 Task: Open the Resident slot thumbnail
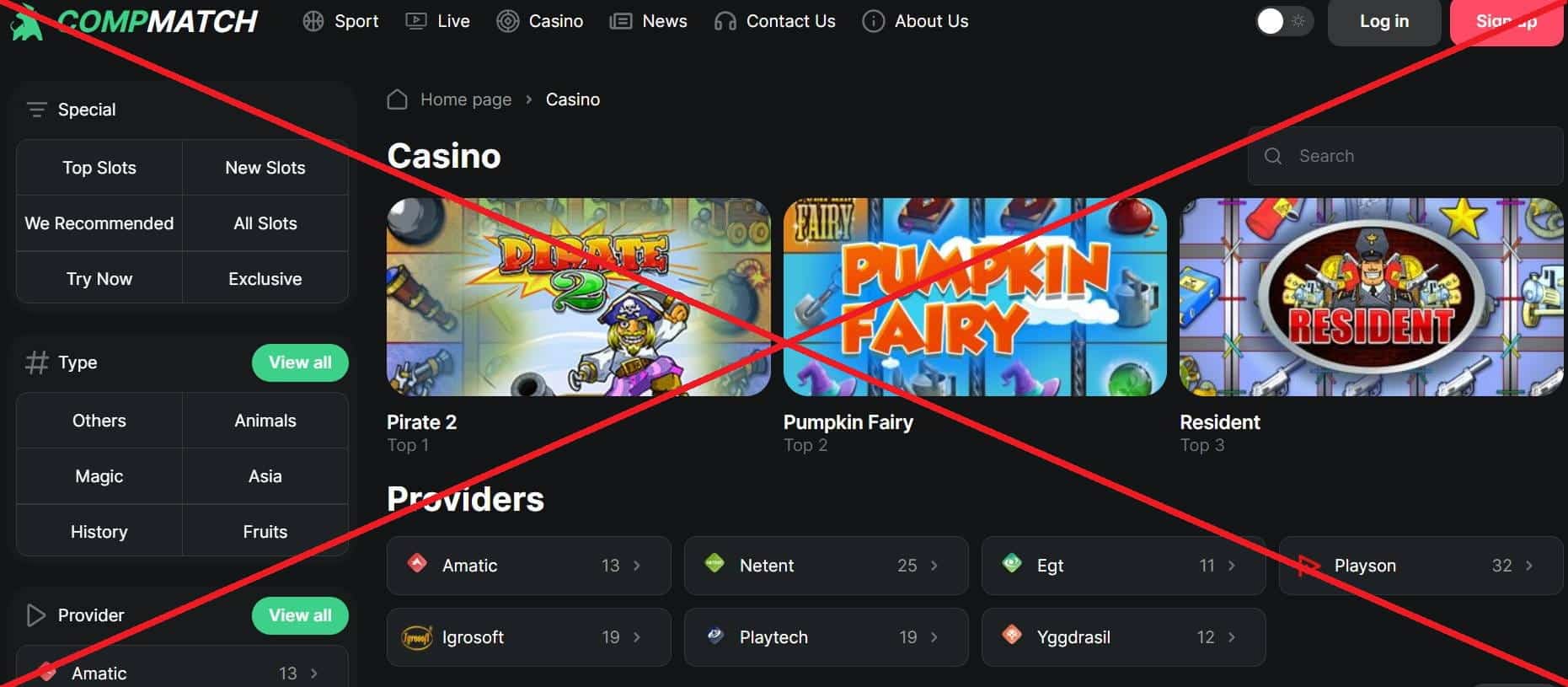[1372, 297]
